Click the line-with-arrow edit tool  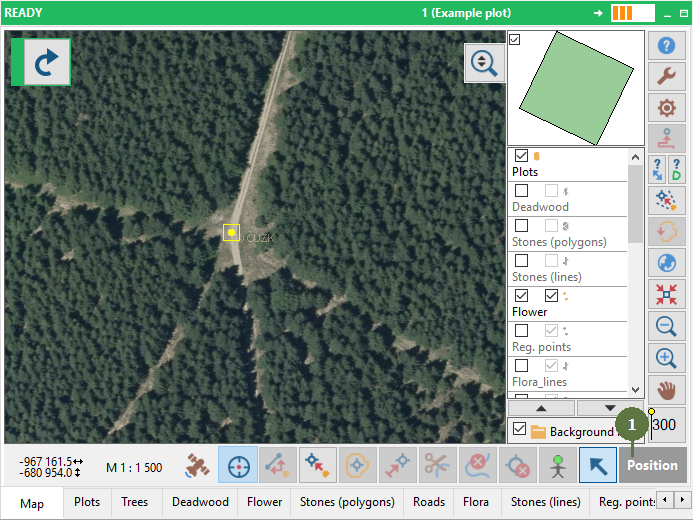click(278, 465)
